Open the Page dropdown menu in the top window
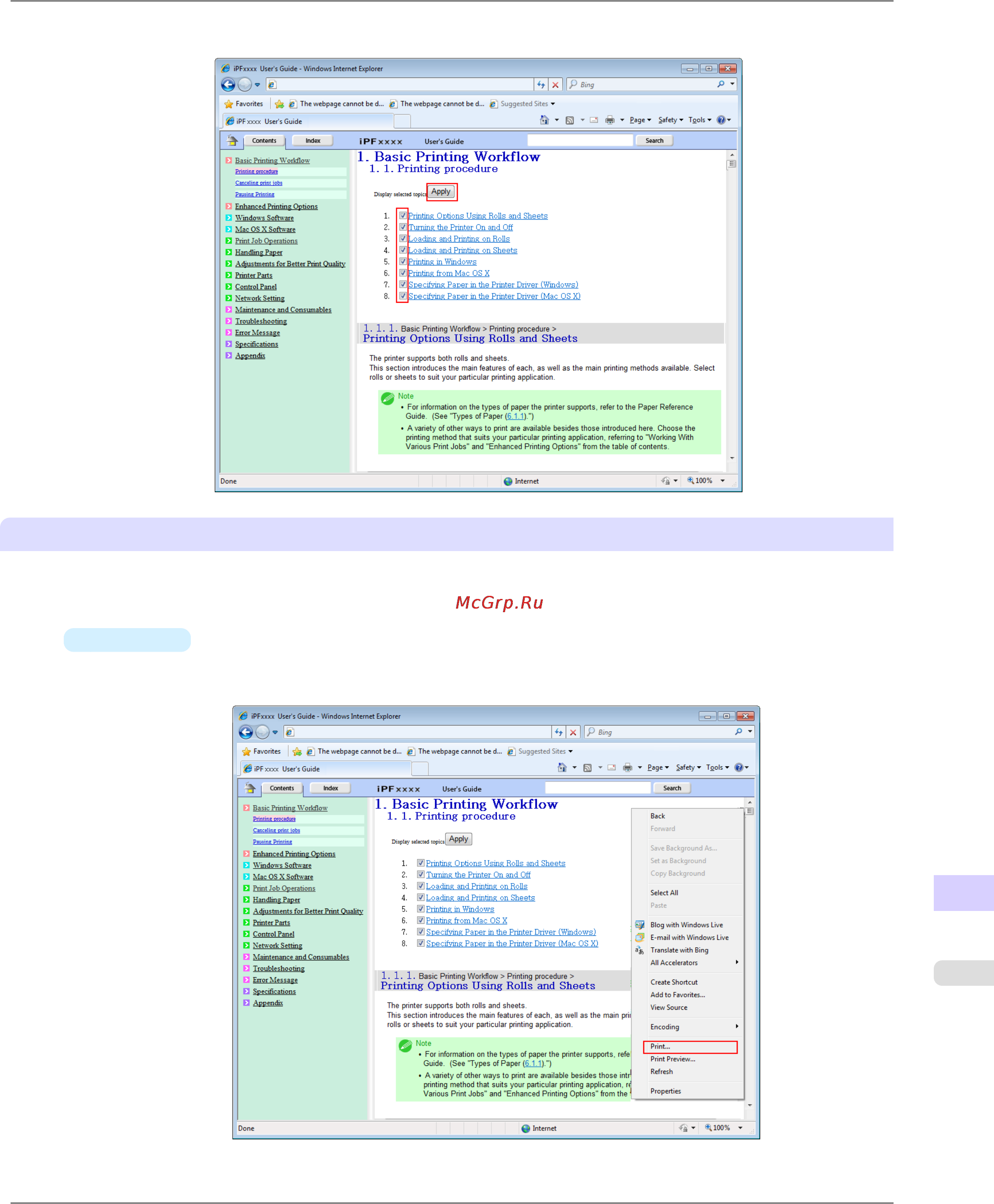Viewport: 994px width, 1204px height. click(x=640, y=120)
